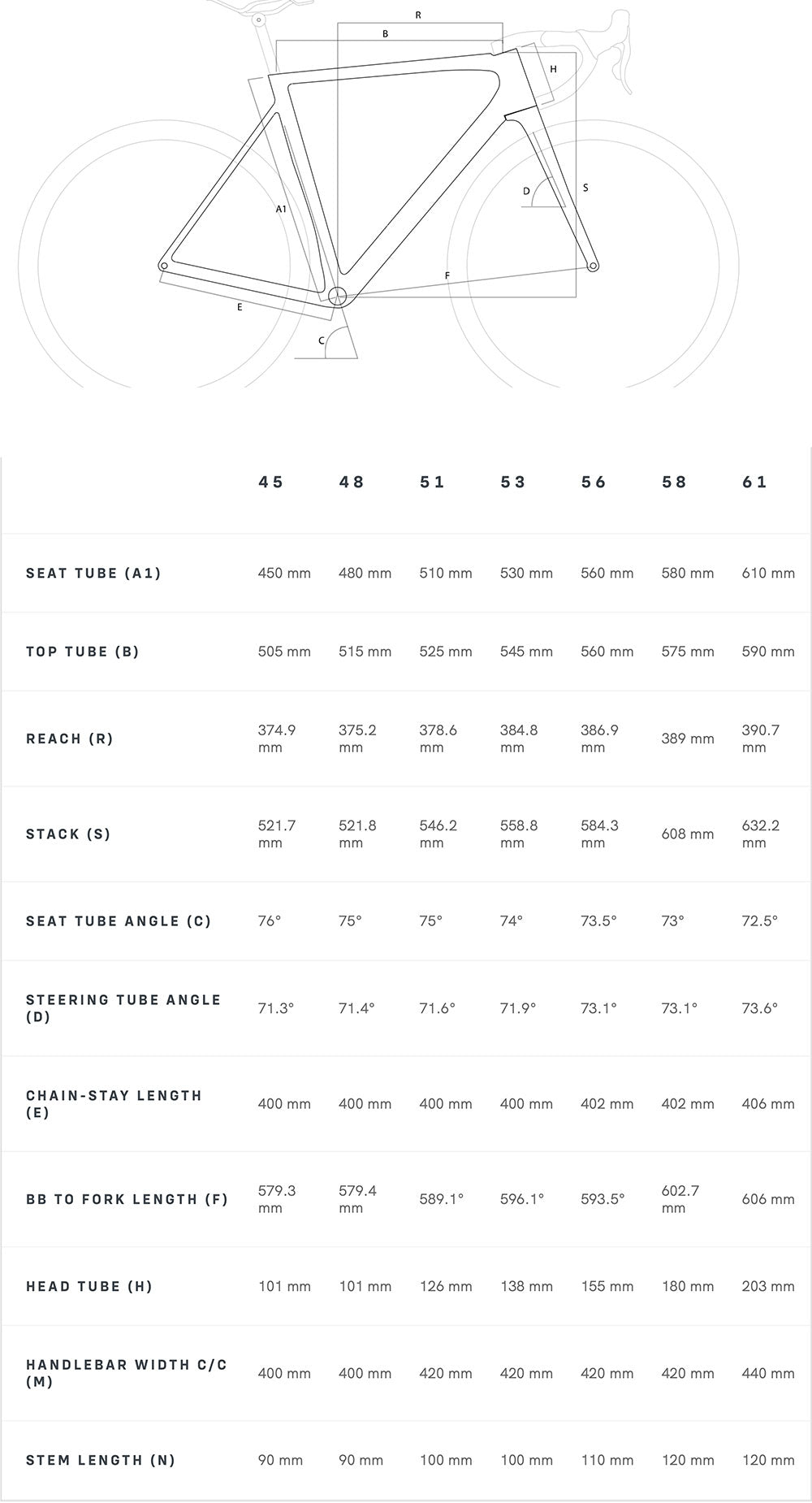Image resolution: width=812 pixels, height=1503 pixels.
Task: Select the Reach (R) row label
Action: 70,739
